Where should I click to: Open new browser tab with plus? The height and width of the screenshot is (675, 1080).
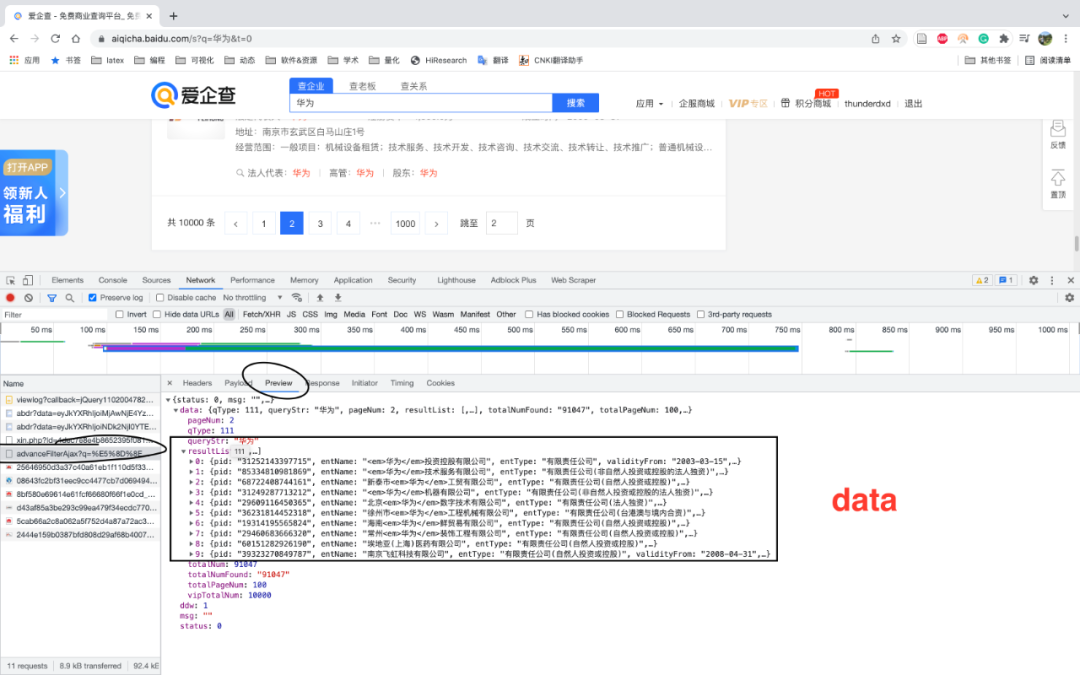pos(174,16)
